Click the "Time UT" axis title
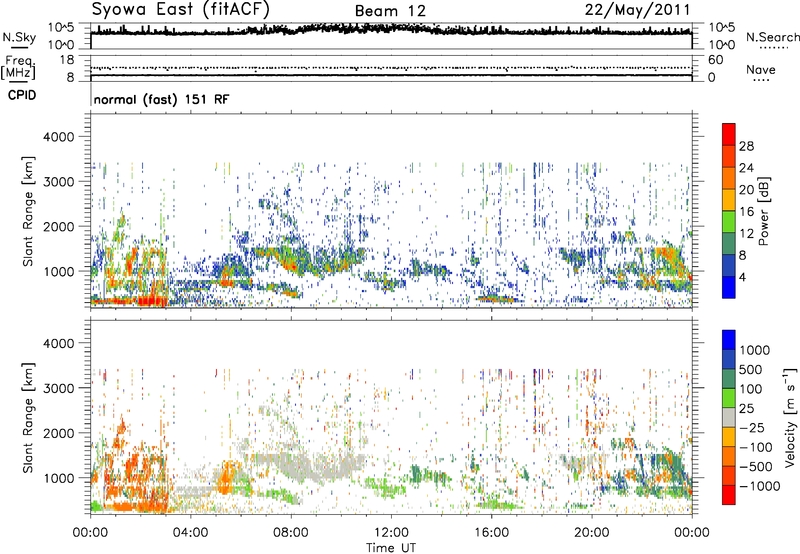800x554 pixels. (x=391, y=548)
